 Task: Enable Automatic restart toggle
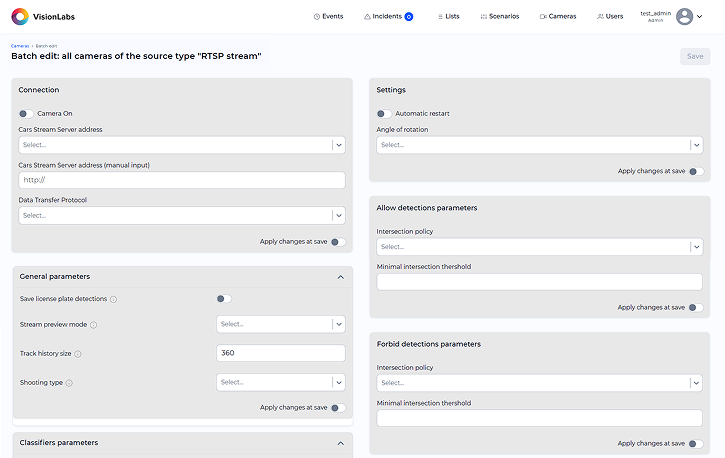point(384,114)
